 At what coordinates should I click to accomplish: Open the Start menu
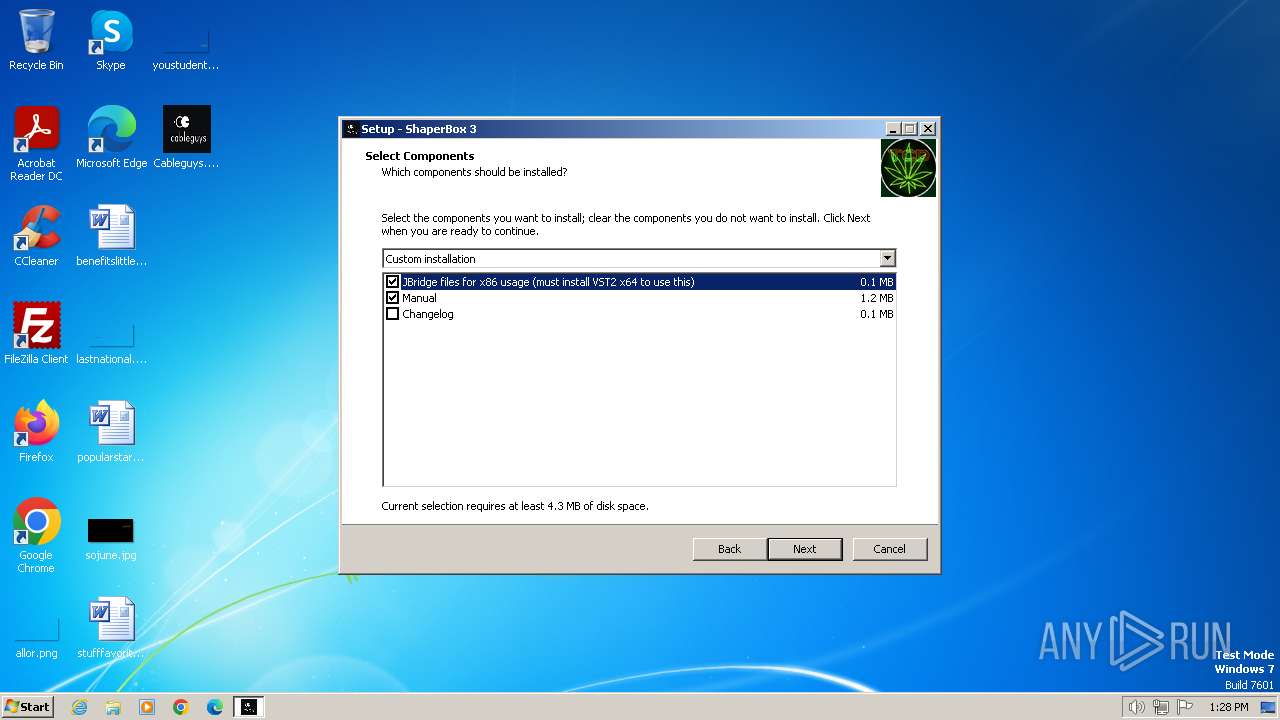(27, 707)
